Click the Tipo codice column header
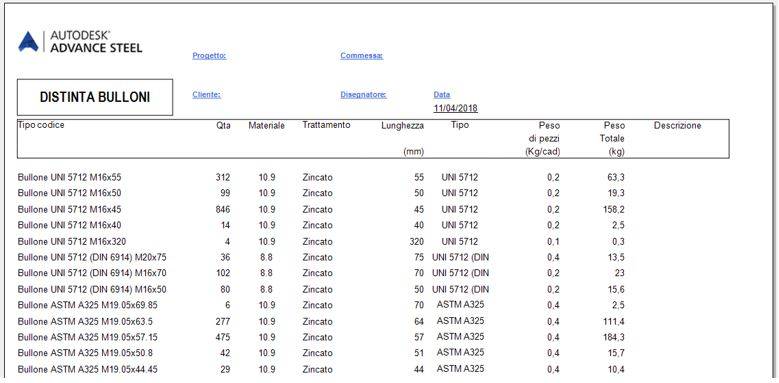Image resolution: width=779 pixels, height=383 pixels. (x=41, y=125)
